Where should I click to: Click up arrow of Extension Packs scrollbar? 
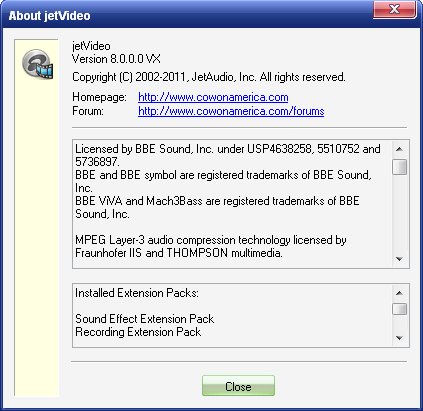(399, 293)
